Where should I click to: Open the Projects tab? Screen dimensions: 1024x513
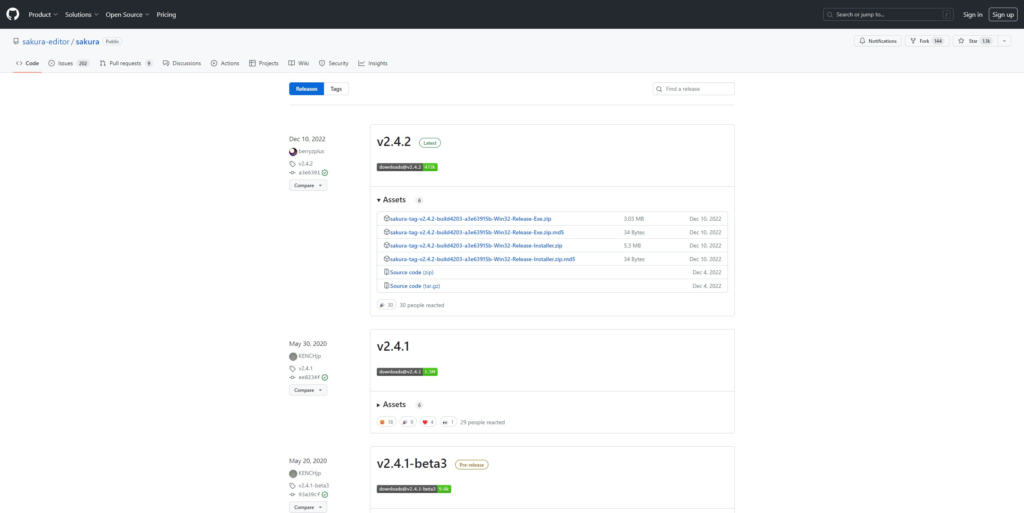(x=264, y=63)
